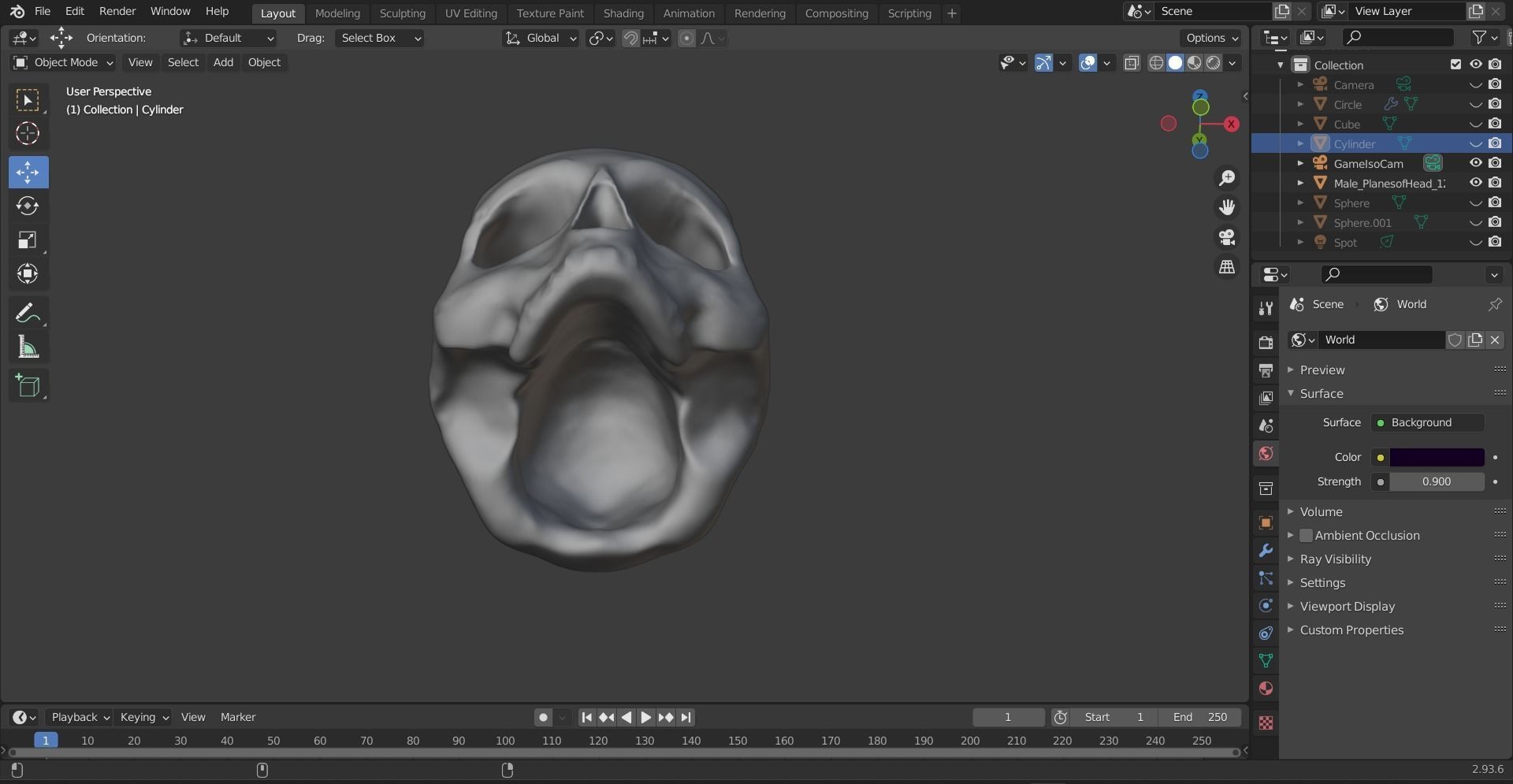Open the Modifier properties tab

point(1266,551)
